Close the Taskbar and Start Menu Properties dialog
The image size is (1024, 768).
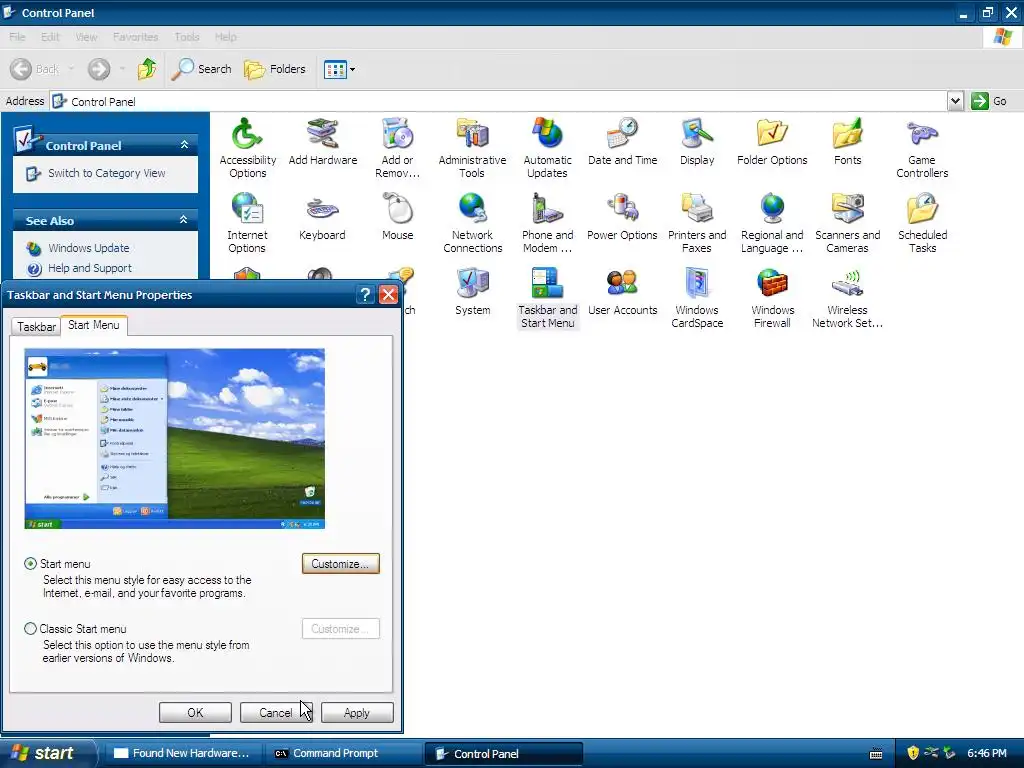(389, 295)
